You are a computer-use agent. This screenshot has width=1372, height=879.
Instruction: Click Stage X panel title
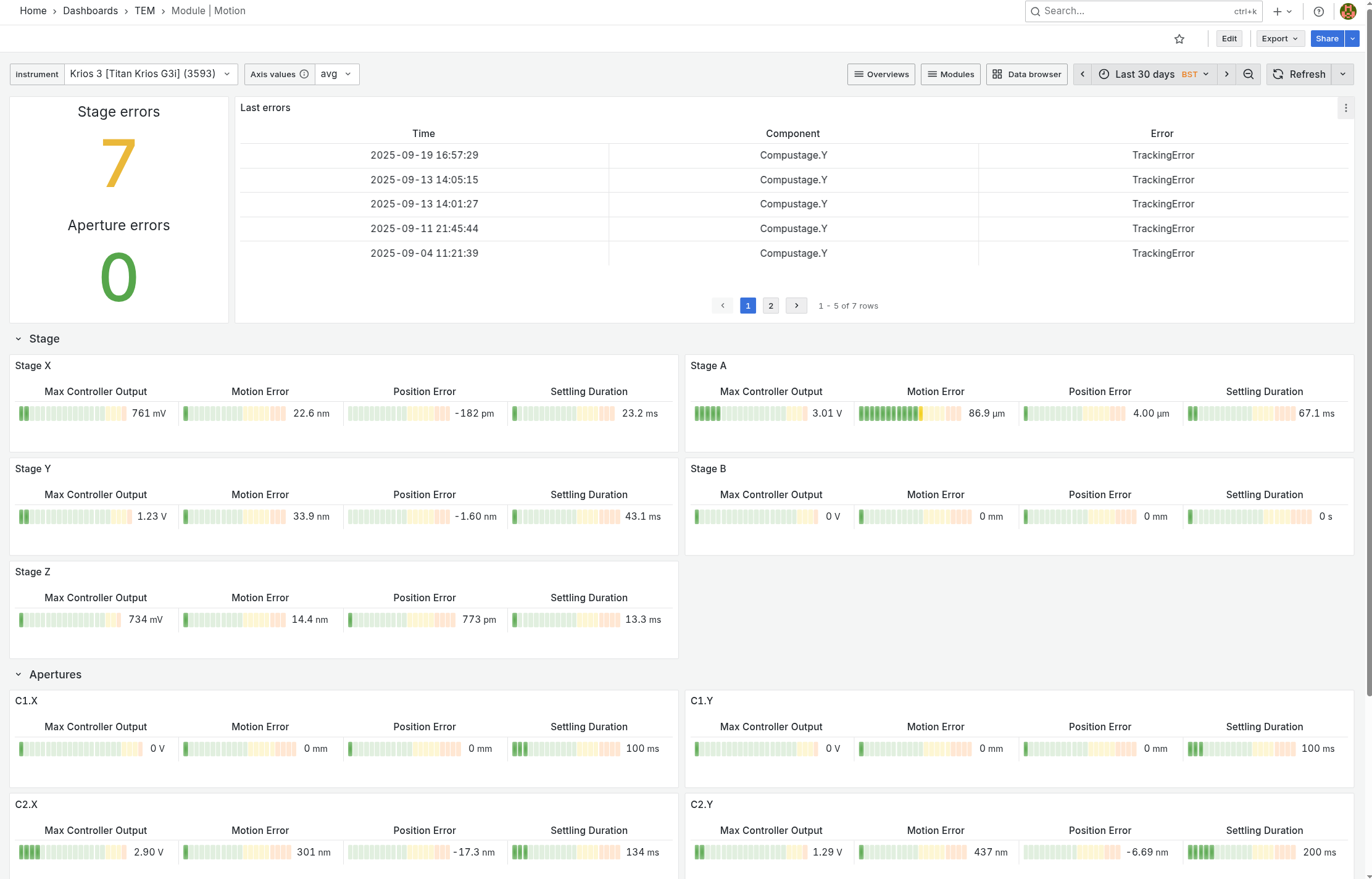pos(33,366)
